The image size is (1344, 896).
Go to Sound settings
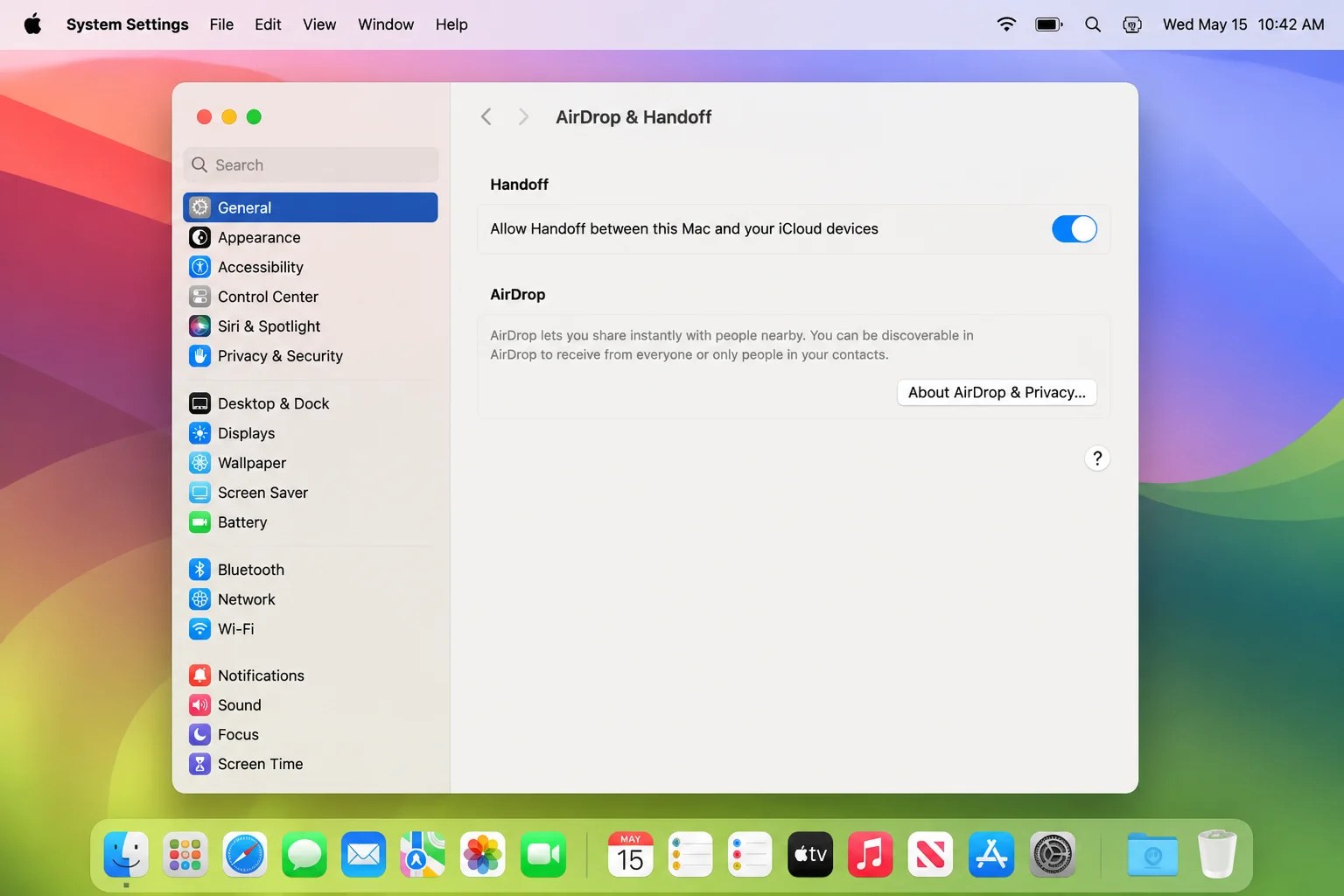click(310, 705)
